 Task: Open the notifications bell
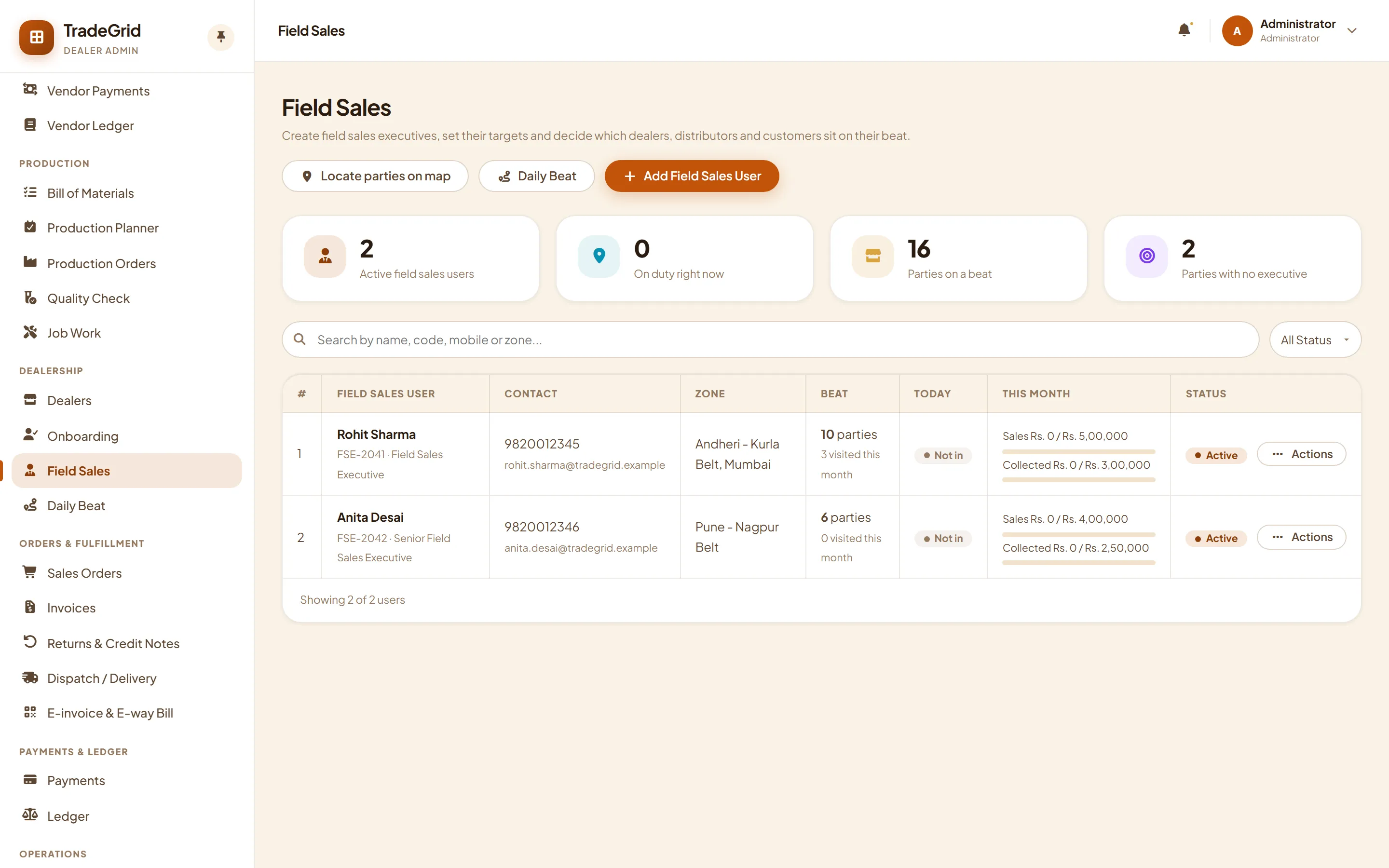tap(1184, 30)
